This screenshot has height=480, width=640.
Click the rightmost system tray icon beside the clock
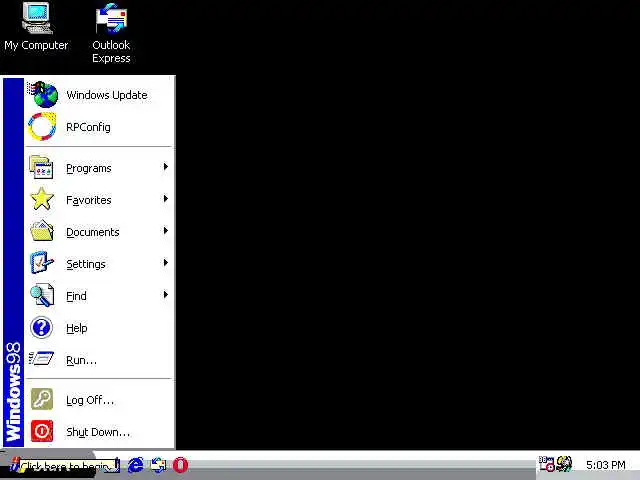point(564,464)
